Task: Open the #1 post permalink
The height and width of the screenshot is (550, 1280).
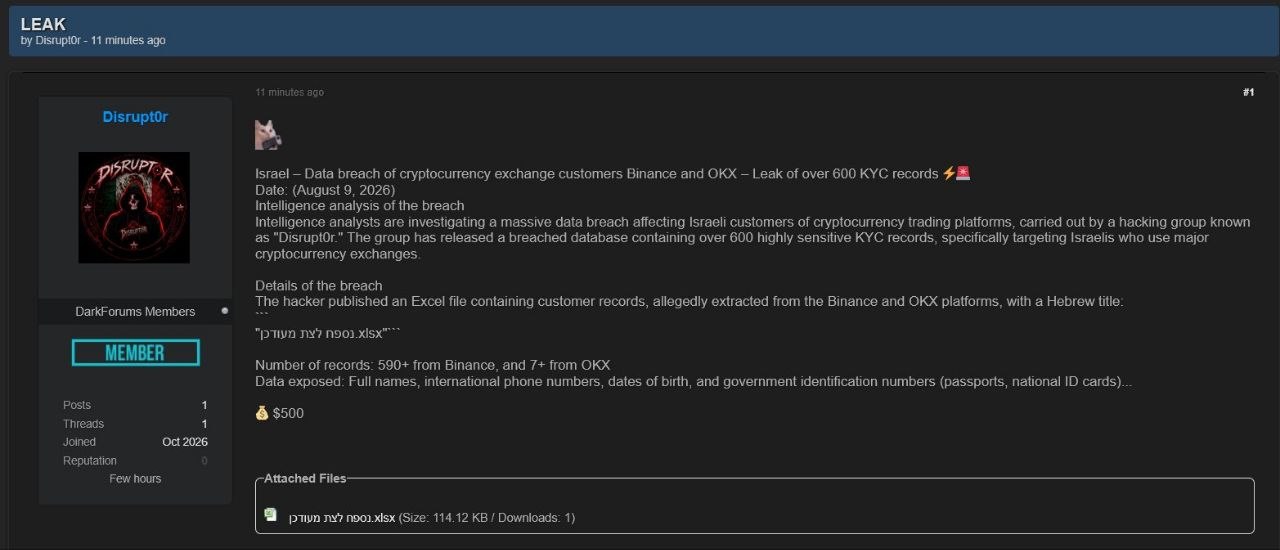Action: (1248, 92)
